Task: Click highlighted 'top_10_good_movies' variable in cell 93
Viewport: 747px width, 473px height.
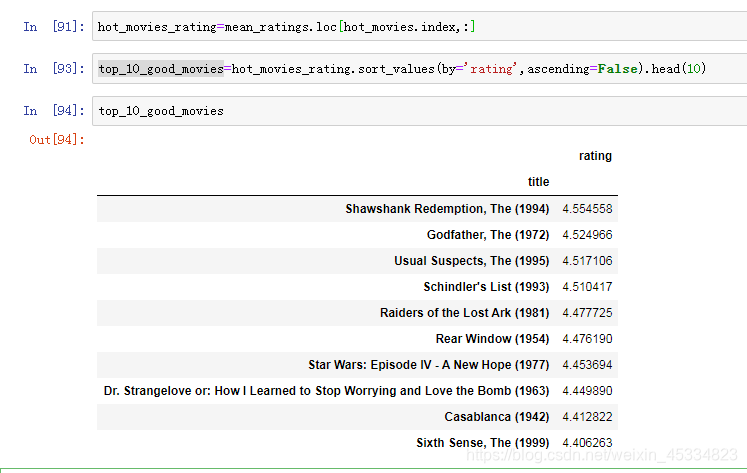Action: pos(161,69)
